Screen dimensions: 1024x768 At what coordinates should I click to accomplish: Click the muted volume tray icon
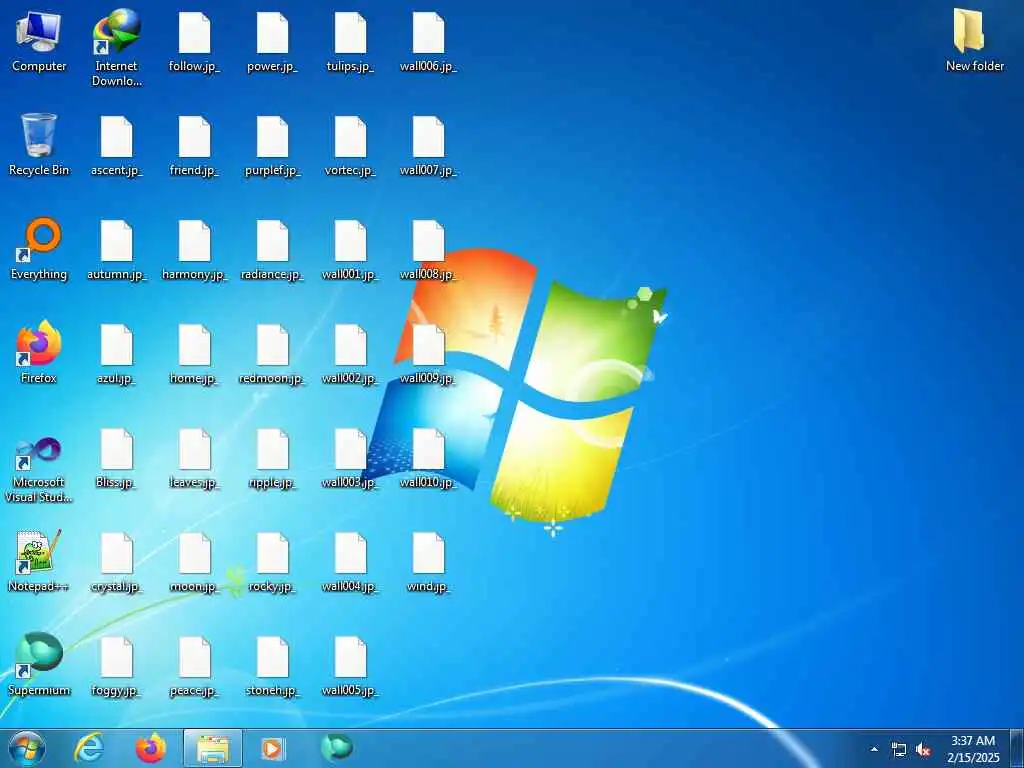923,750
